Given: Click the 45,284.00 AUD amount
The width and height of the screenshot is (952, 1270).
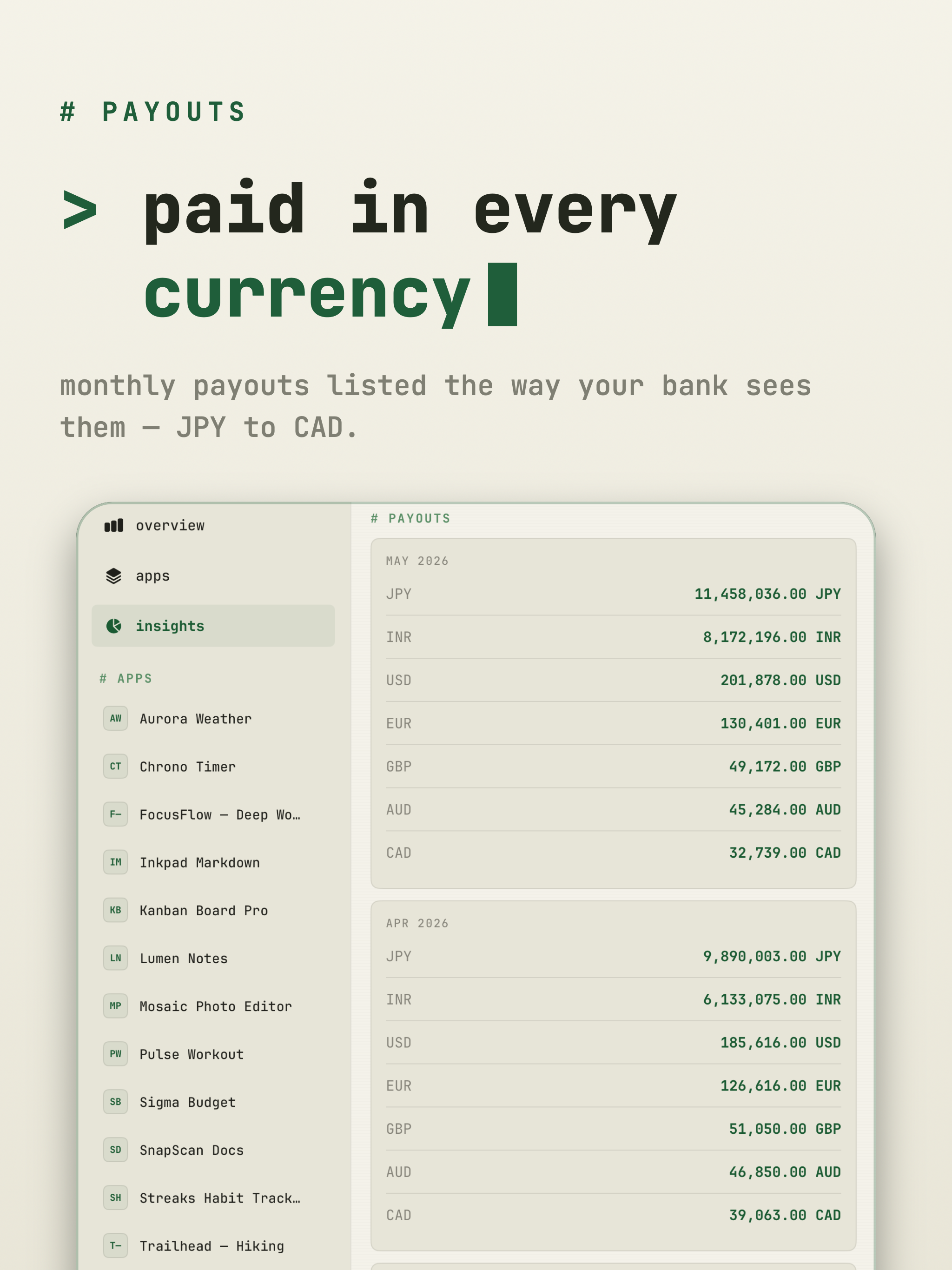Looking at the screenshot, I should [785, 809].
